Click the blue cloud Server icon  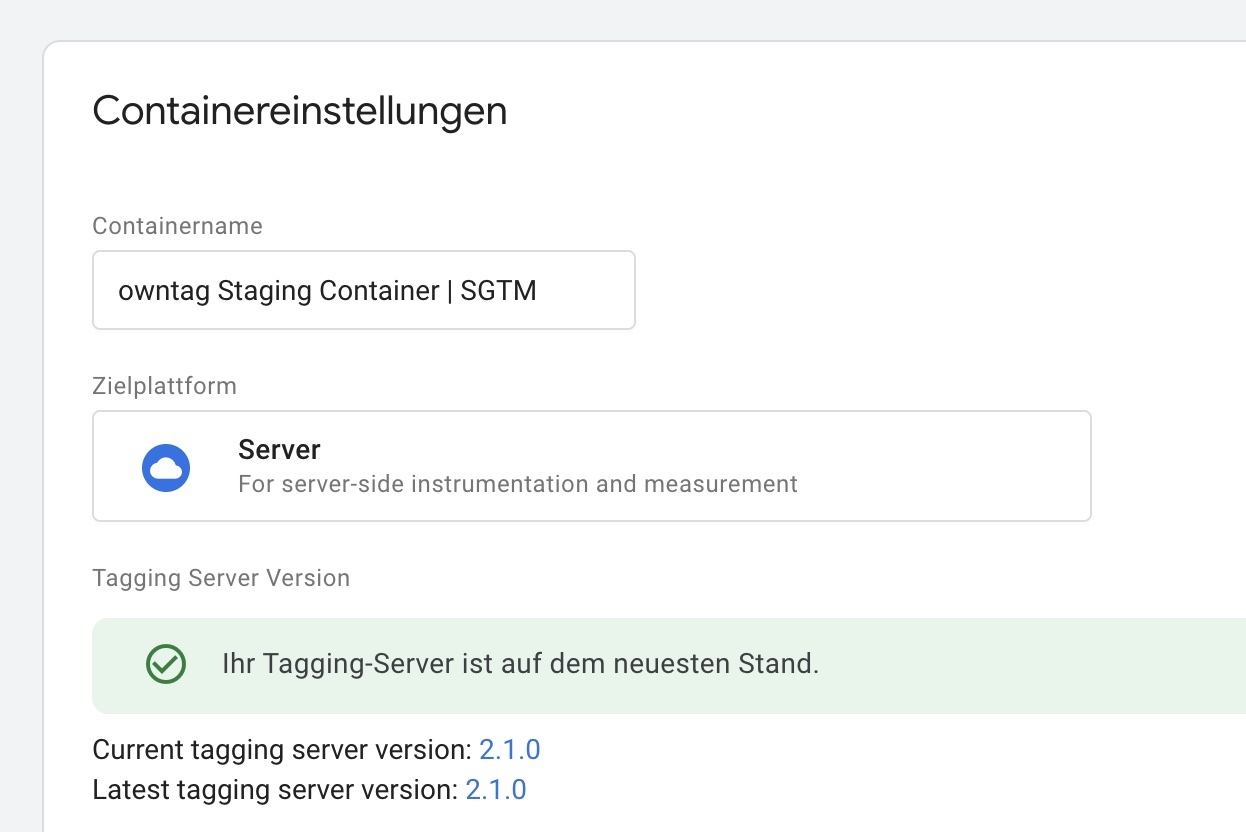click(166, 468)
